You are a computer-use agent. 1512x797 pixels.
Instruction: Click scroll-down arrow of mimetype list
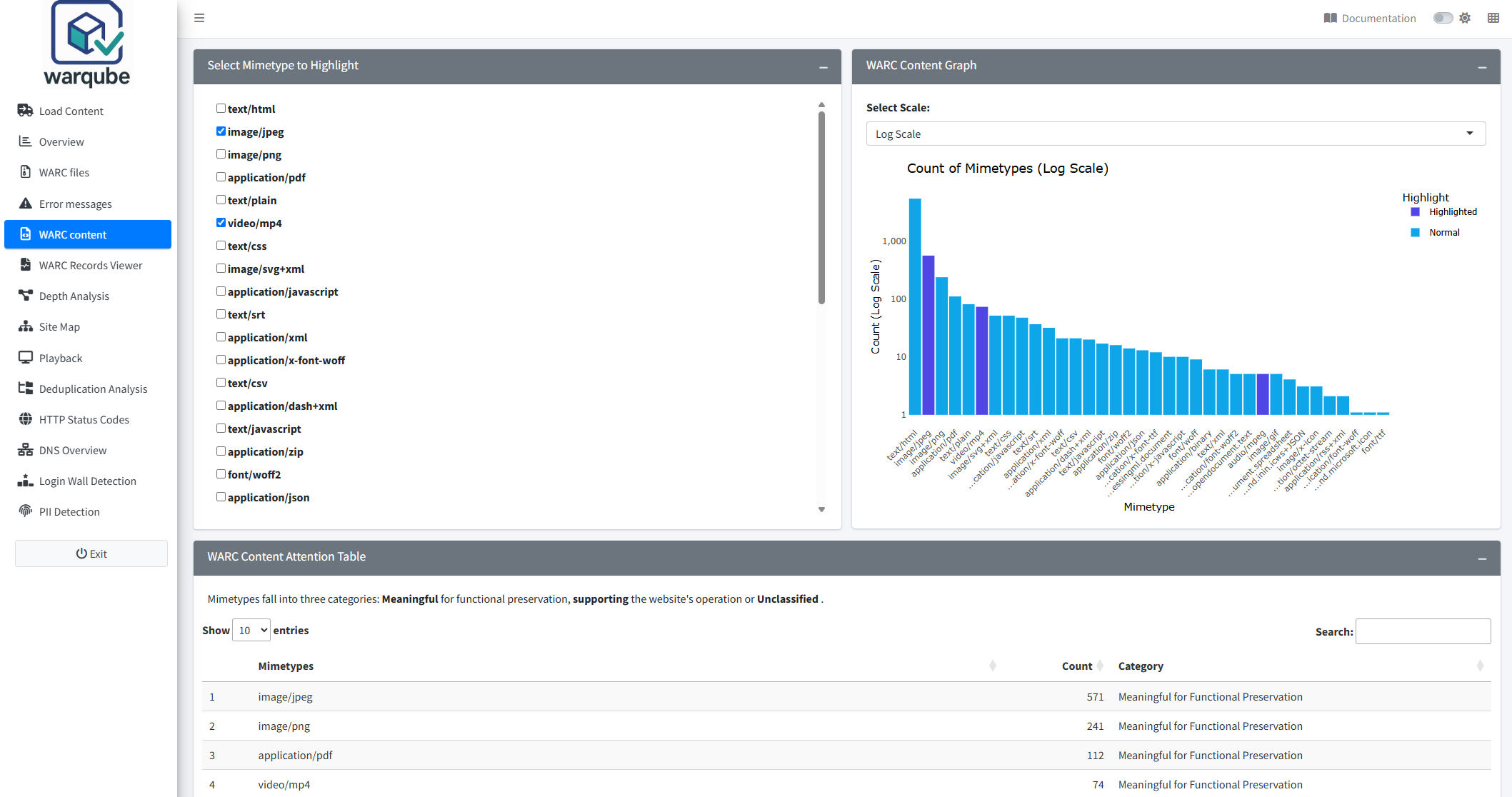pos(821,509)
